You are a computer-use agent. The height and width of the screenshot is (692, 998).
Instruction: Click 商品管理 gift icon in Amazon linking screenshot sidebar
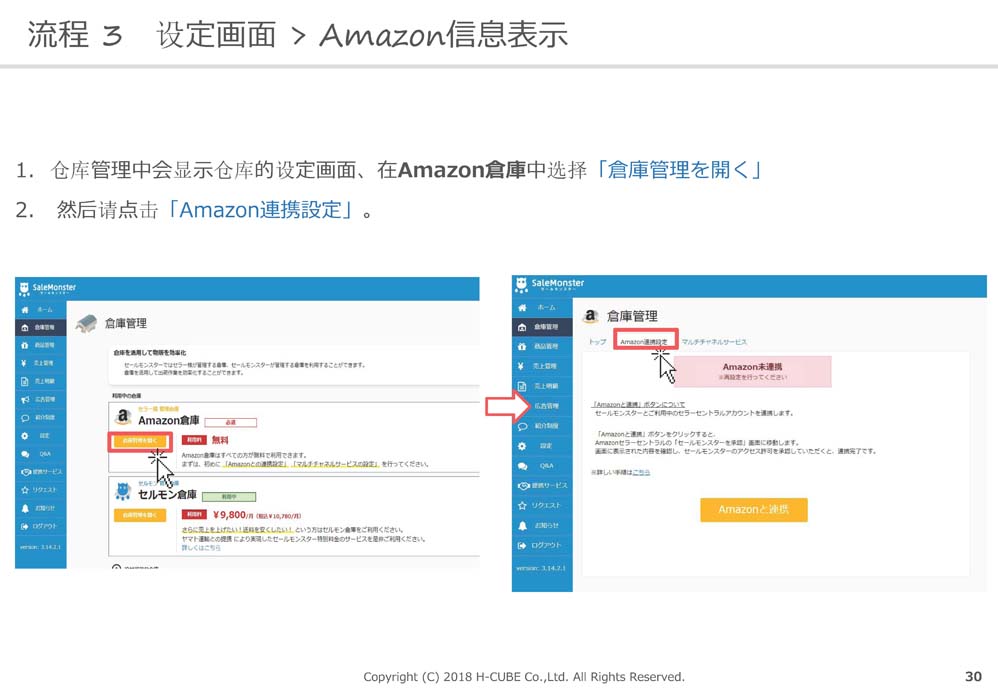click(522, 346)
